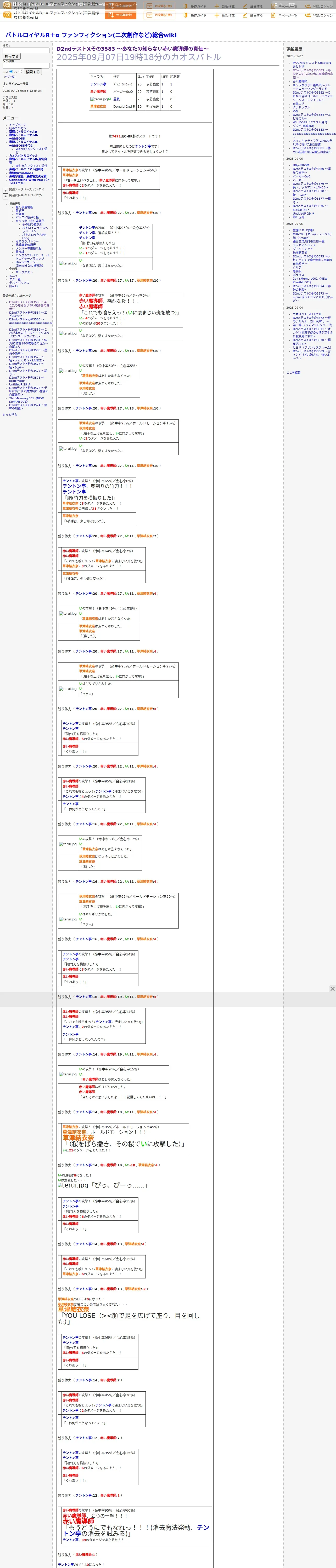The width and height of the screenshot is (336, 1568).
Task: Expand the 関連資料集-バトロイ以外 plus toggle
Action: [x=5, y=197]
